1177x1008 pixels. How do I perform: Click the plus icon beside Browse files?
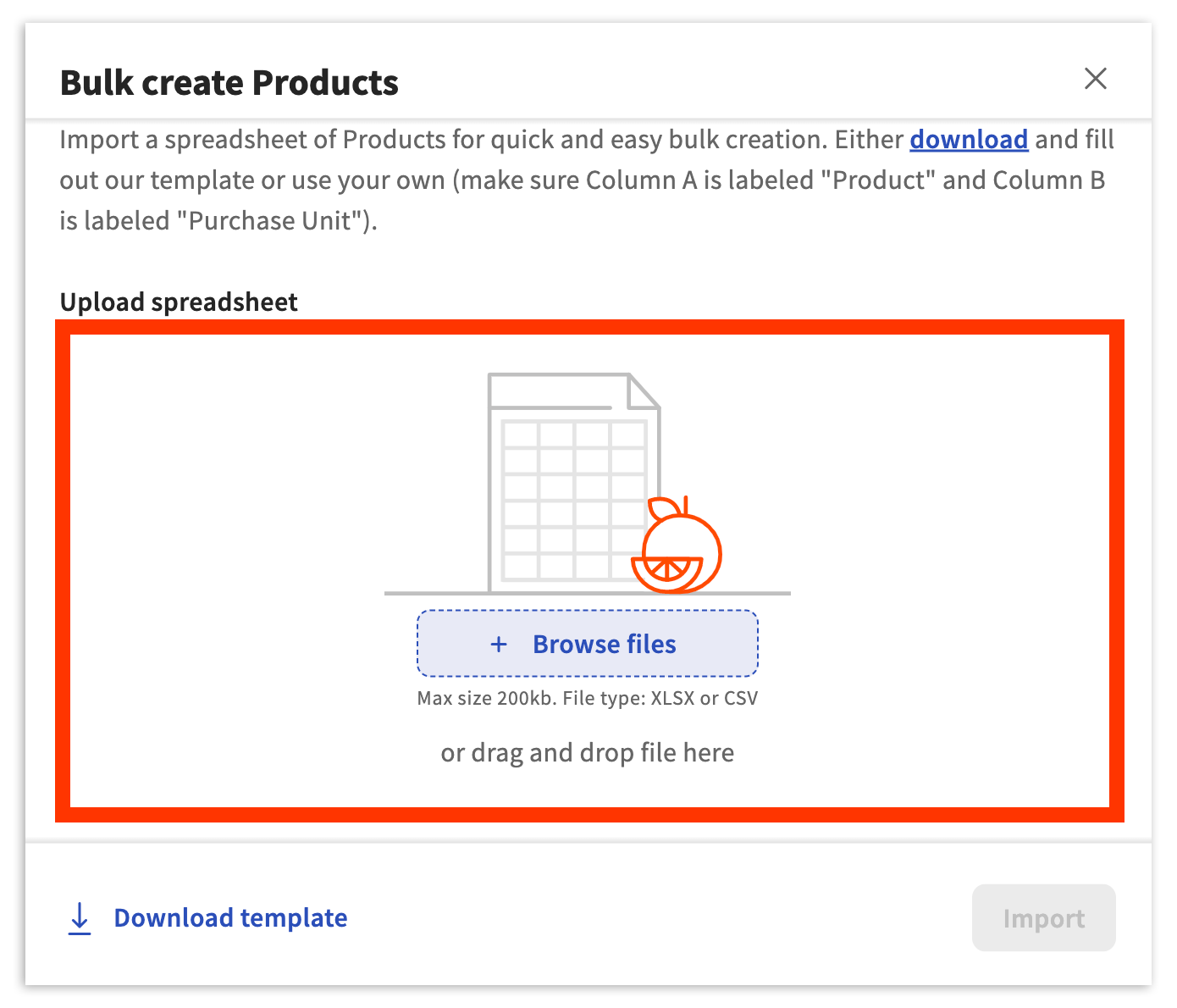coord(499,645)
